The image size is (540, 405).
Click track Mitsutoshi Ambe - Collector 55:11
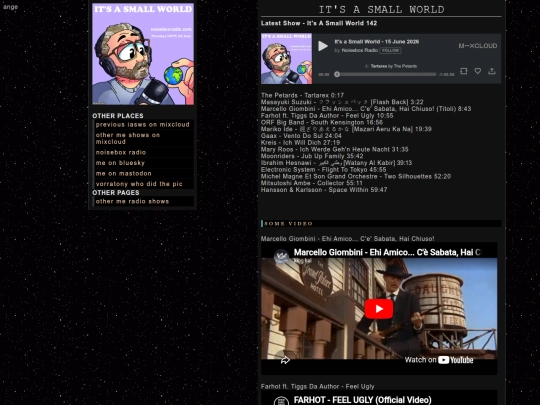pyautogui.click(x=312, y=183)
